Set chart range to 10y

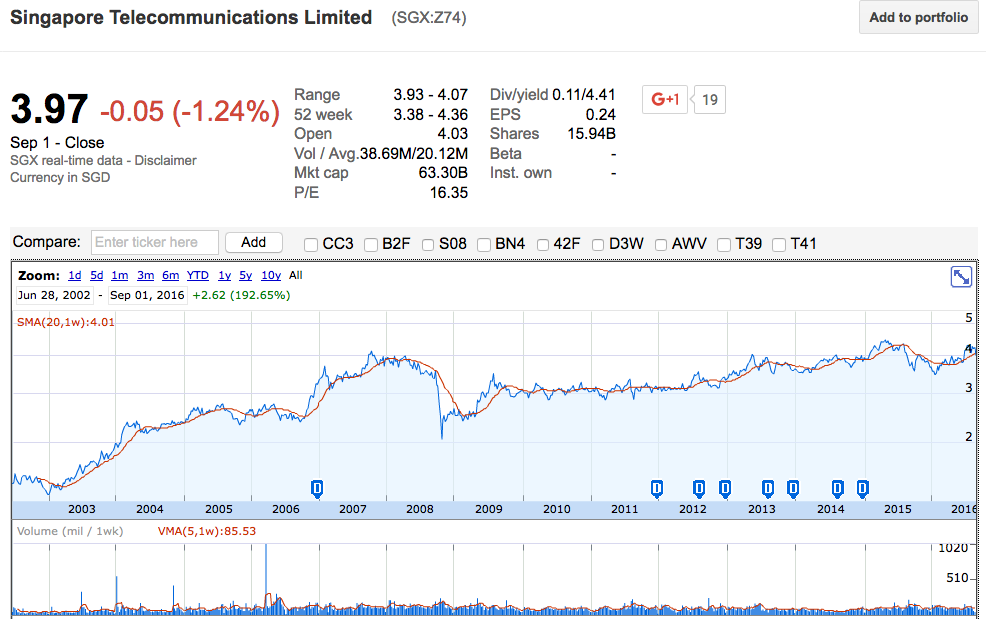click(x=270, y=275)
